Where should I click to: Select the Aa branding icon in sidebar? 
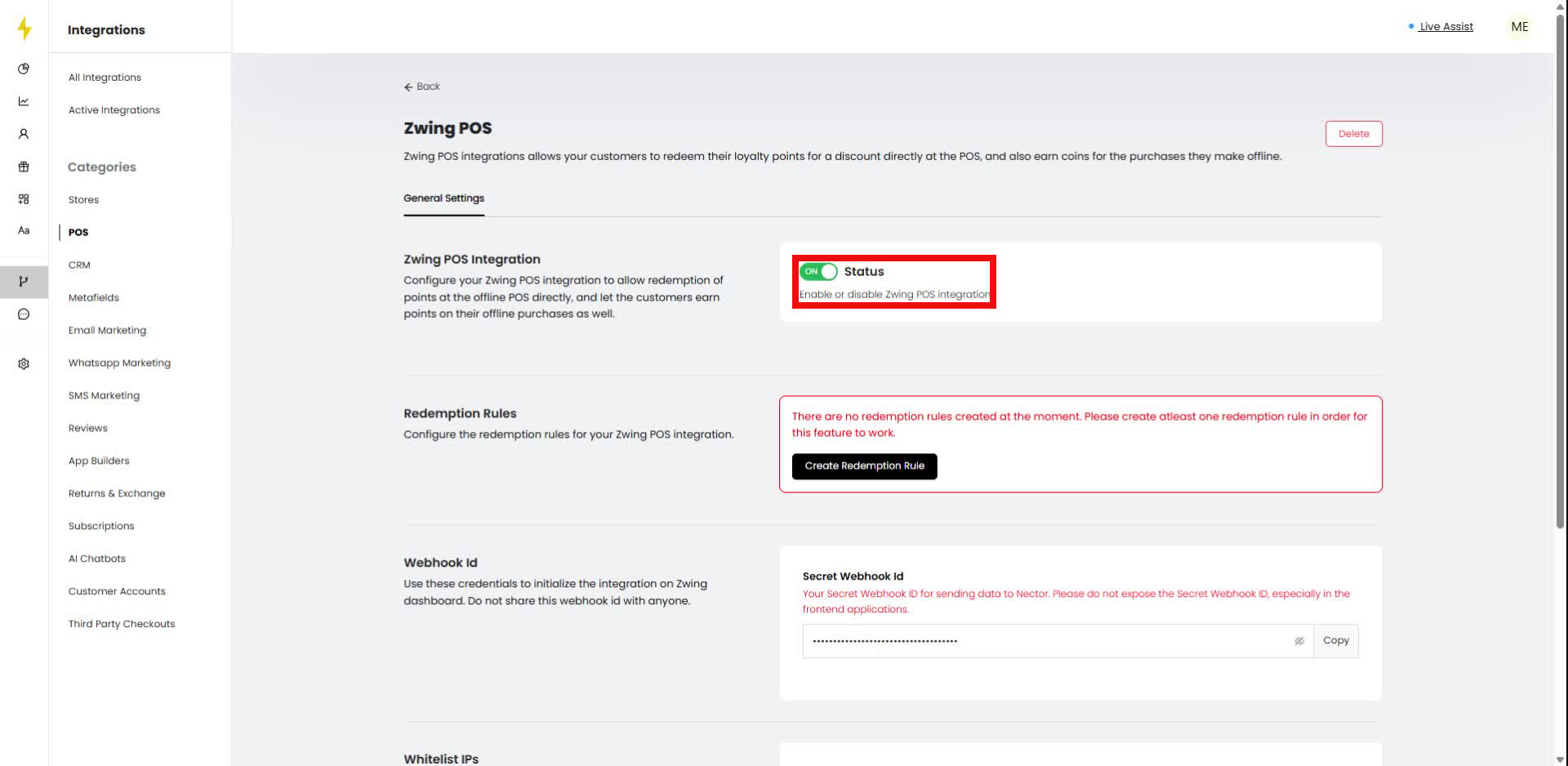point(24,230)
